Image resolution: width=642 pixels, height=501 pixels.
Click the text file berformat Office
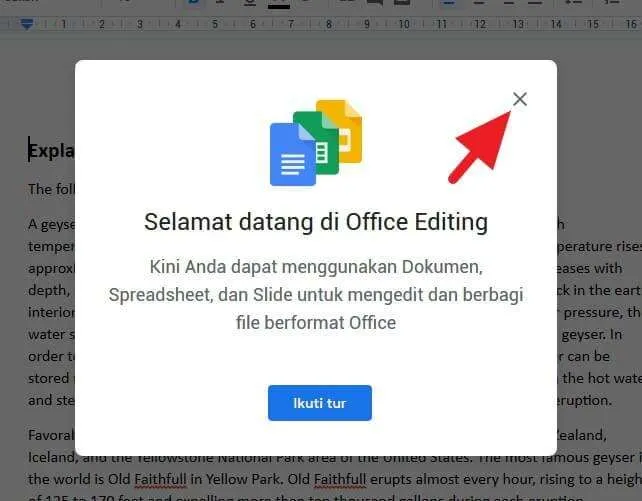pyautogui.click(x=316, y=323)
